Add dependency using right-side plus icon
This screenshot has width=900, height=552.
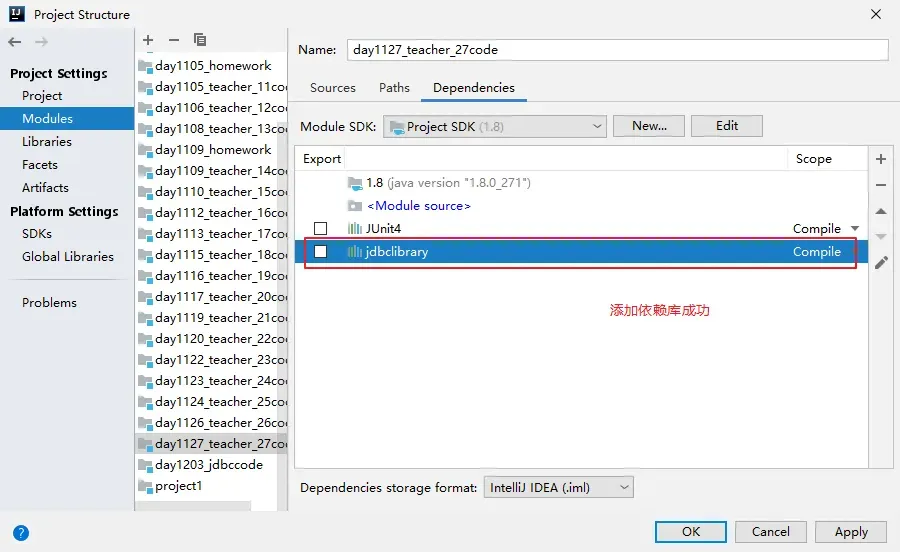point(881,159)
